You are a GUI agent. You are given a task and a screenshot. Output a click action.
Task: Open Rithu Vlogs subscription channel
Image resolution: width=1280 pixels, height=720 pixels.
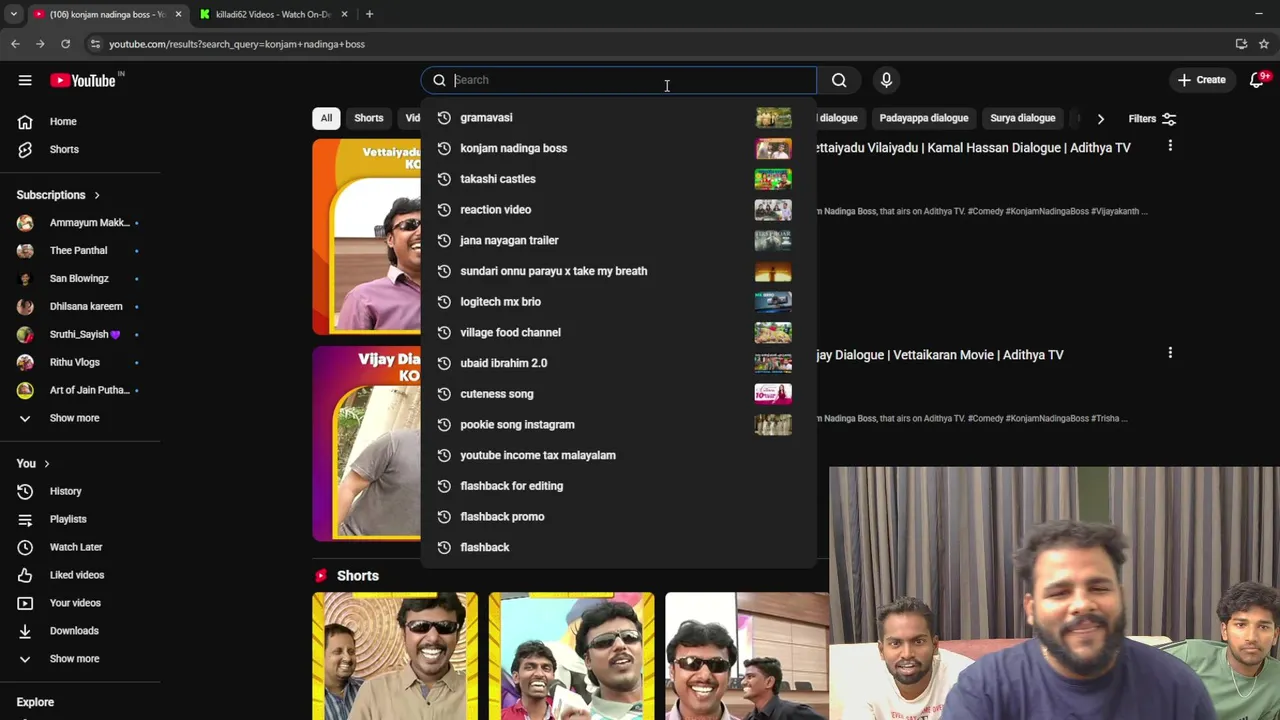tap(80, 362)
